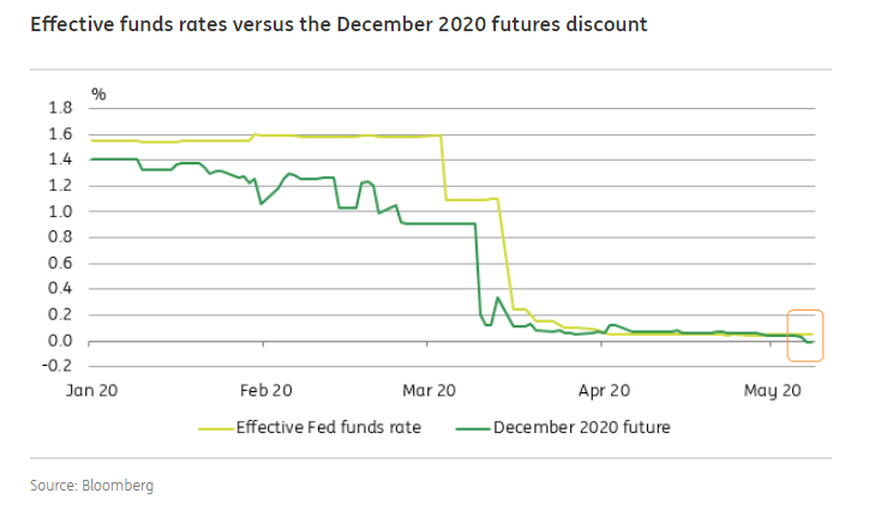
Task: Click the 1.6 y-axis value
Action: (x=60, y=134)
